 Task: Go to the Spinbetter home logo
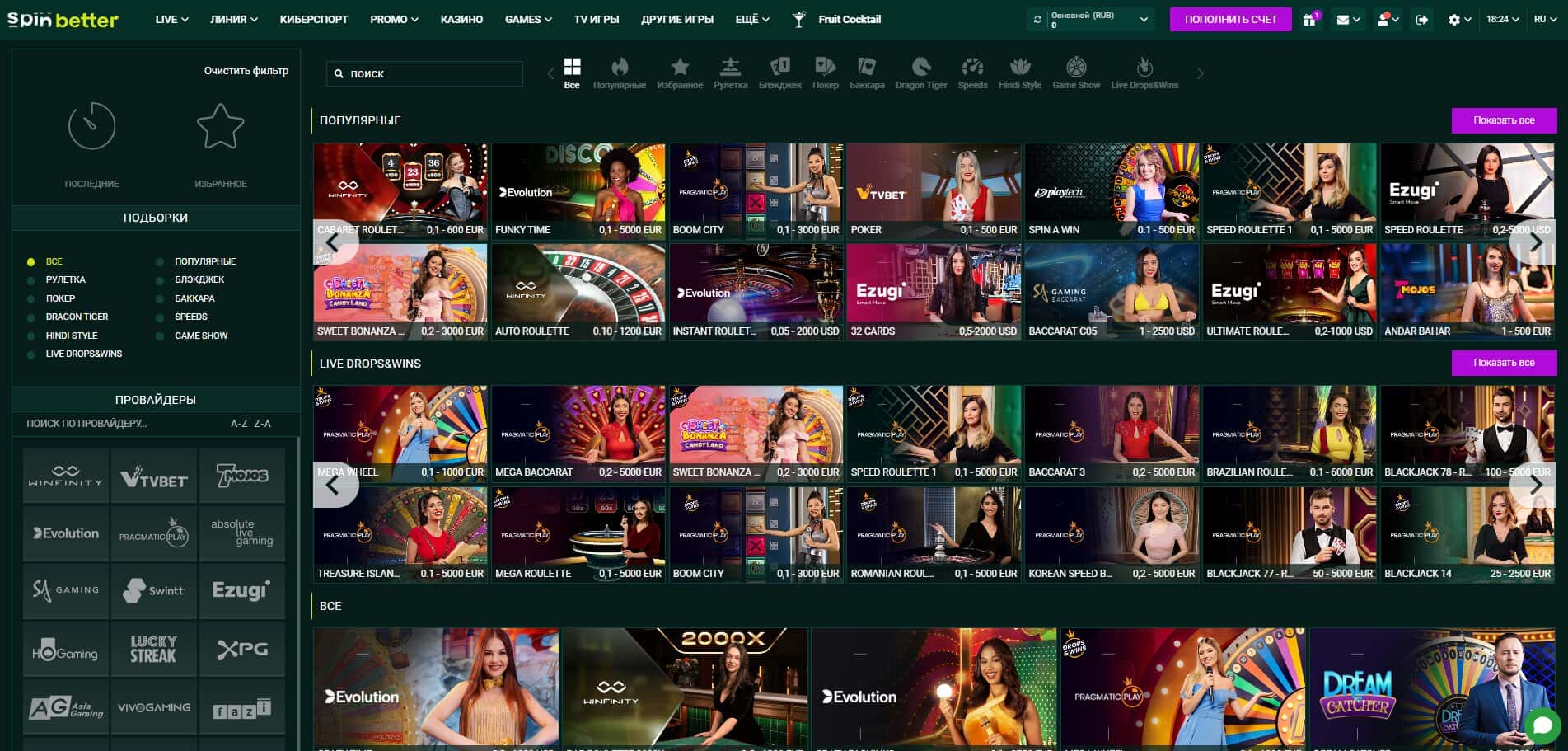pos(63,19)
